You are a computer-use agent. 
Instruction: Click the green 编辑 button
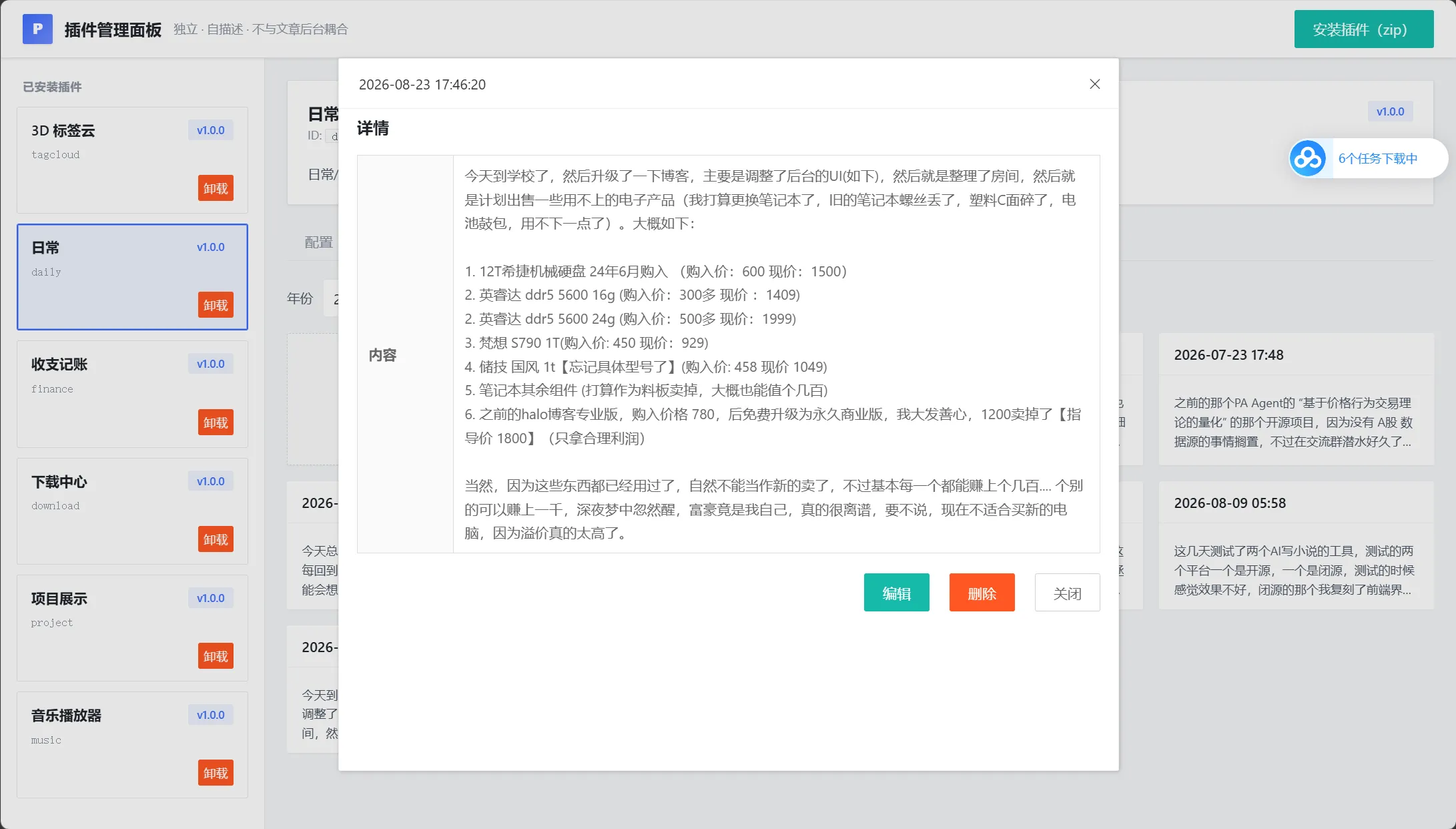(896, 592)
